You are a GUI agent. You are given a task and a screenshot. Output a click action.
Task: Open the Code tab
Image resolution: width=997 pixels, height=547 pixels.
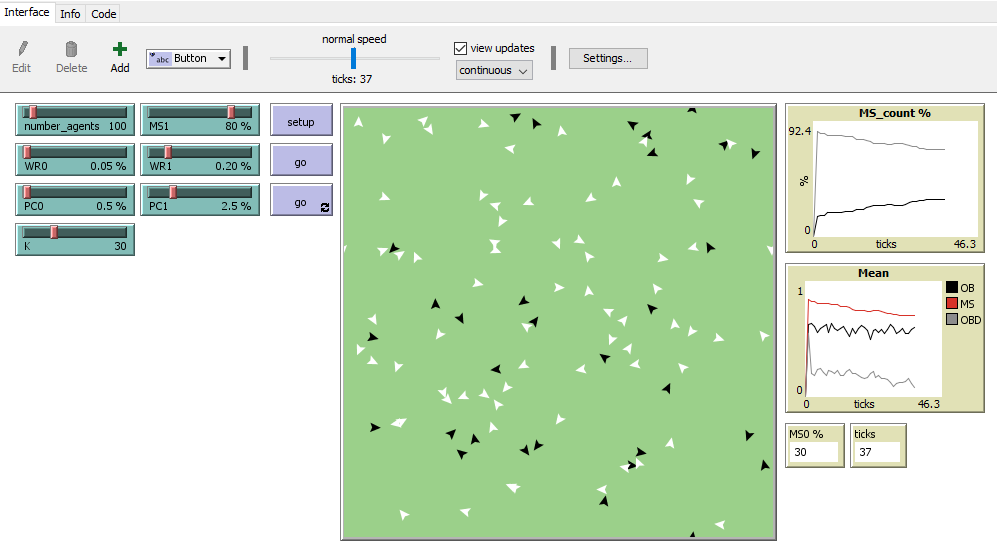point(104,14)
